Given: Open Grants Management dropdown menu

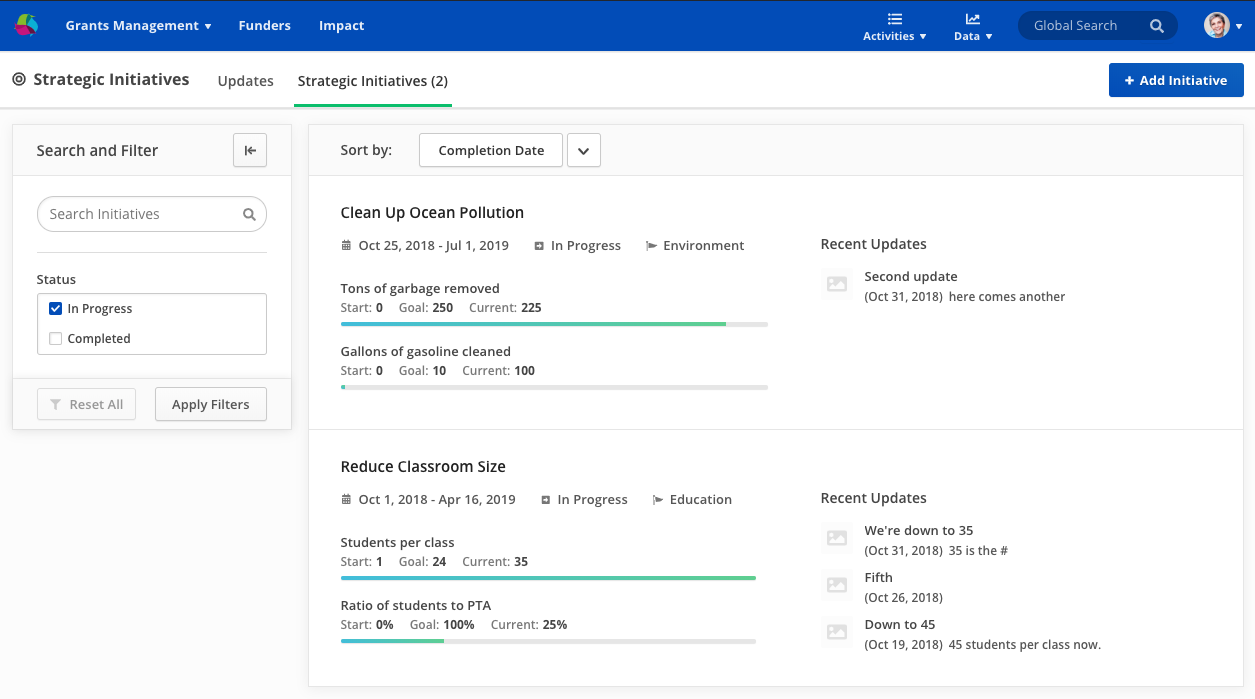Looking at the screenshot, I should click(x=138, y=26).
